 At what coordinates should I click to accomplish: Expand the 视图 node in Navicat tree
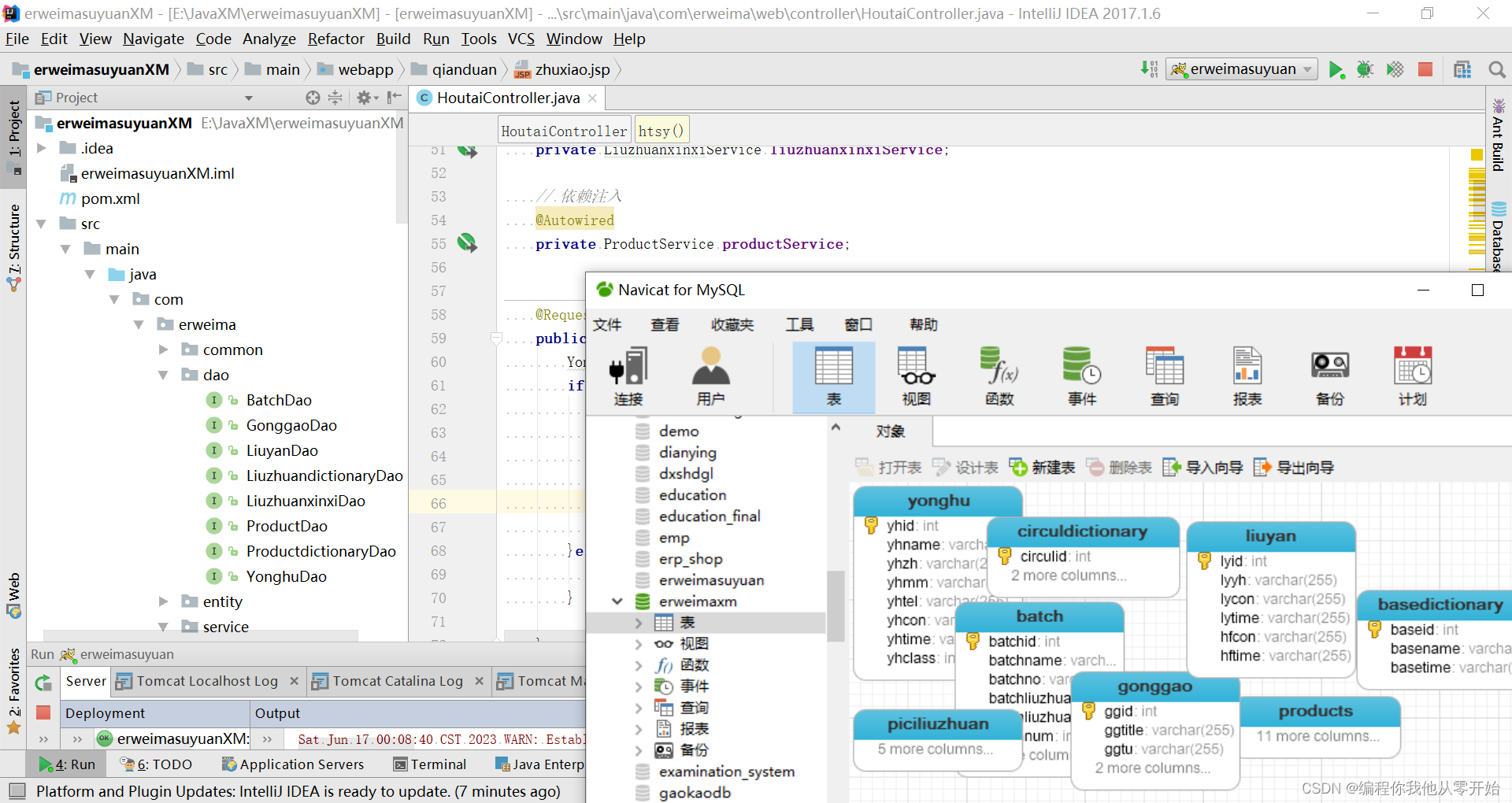click(x=639, y=644)
